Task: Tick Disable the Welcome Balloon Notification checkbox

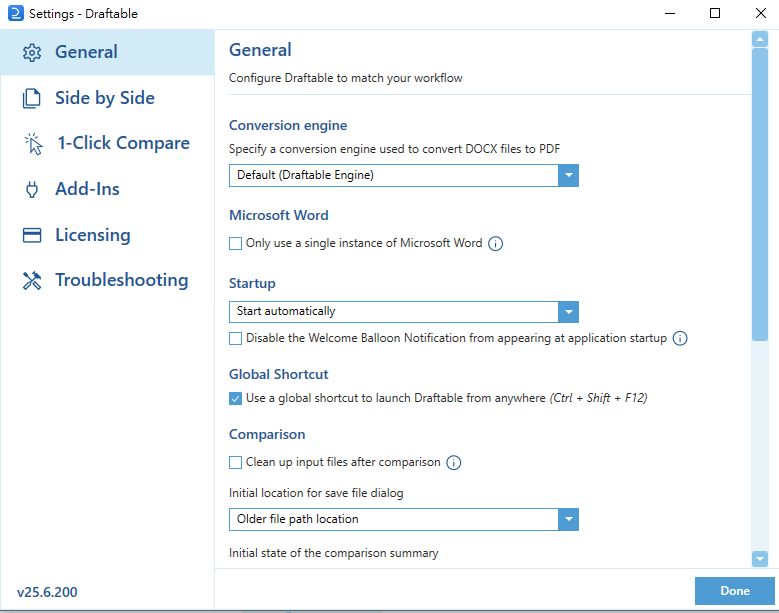Action: point(235,338)
